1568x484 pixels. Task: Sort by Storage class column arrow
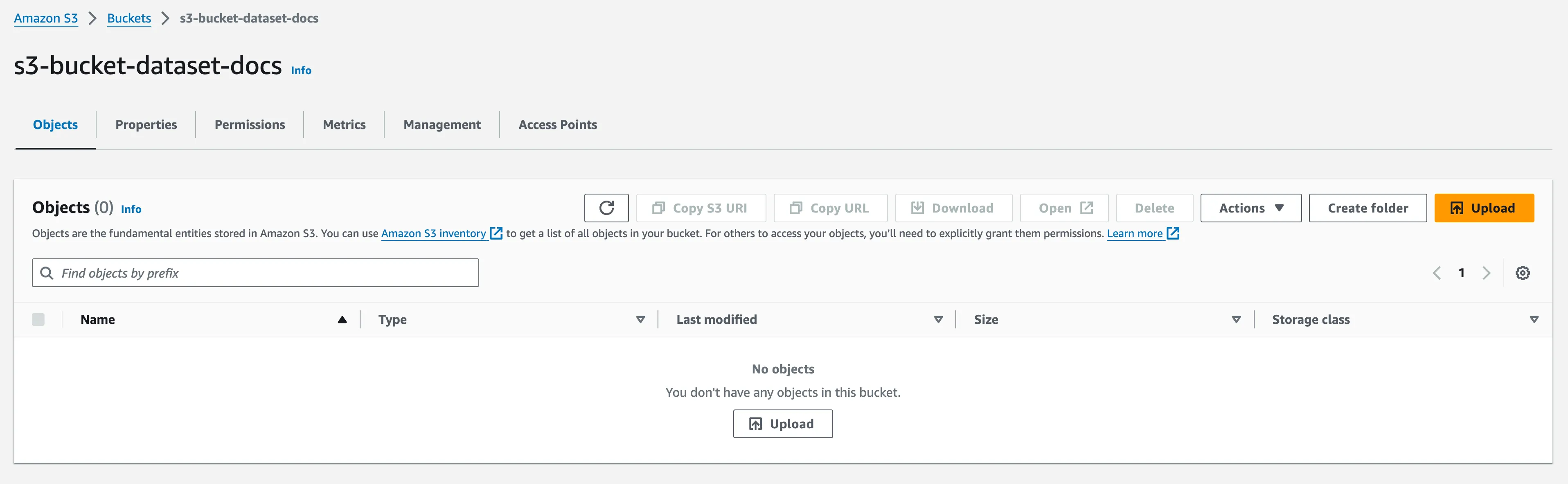1534,320
